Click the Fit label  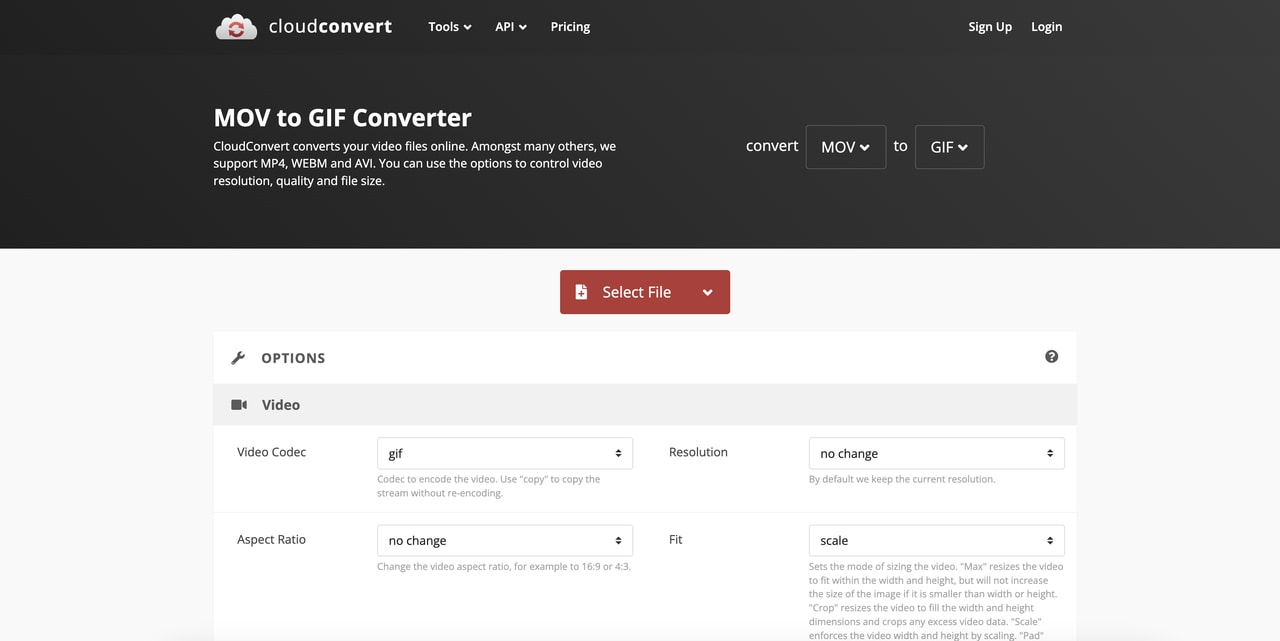click(675, 539)
